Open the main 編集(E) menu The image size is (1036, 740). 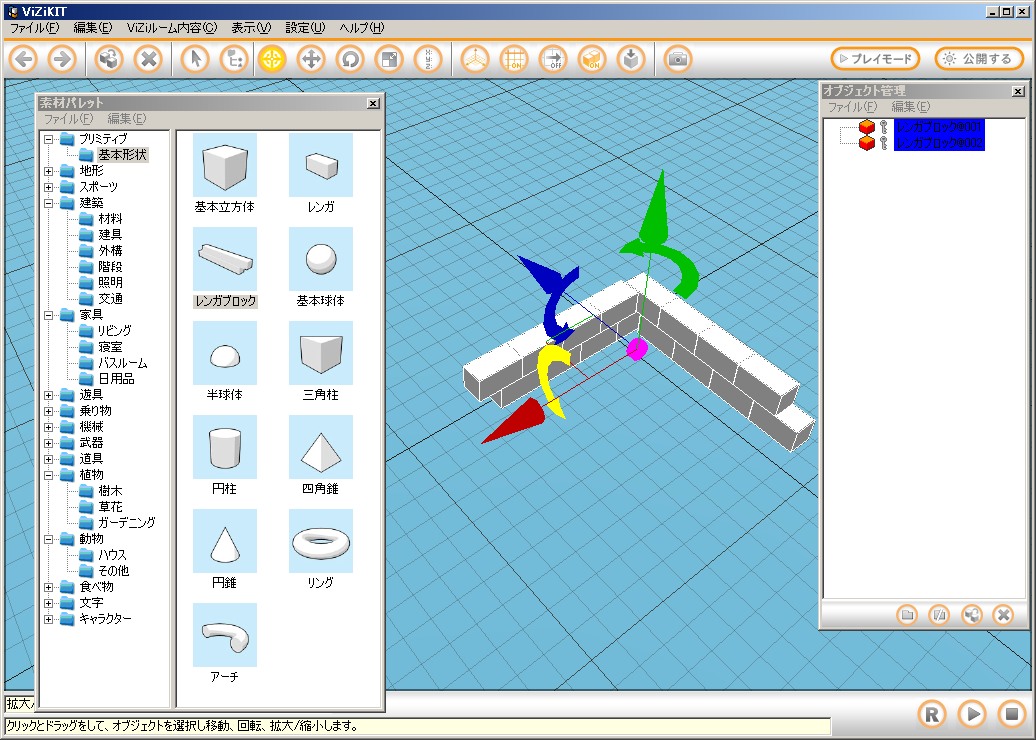click(92, 28)
